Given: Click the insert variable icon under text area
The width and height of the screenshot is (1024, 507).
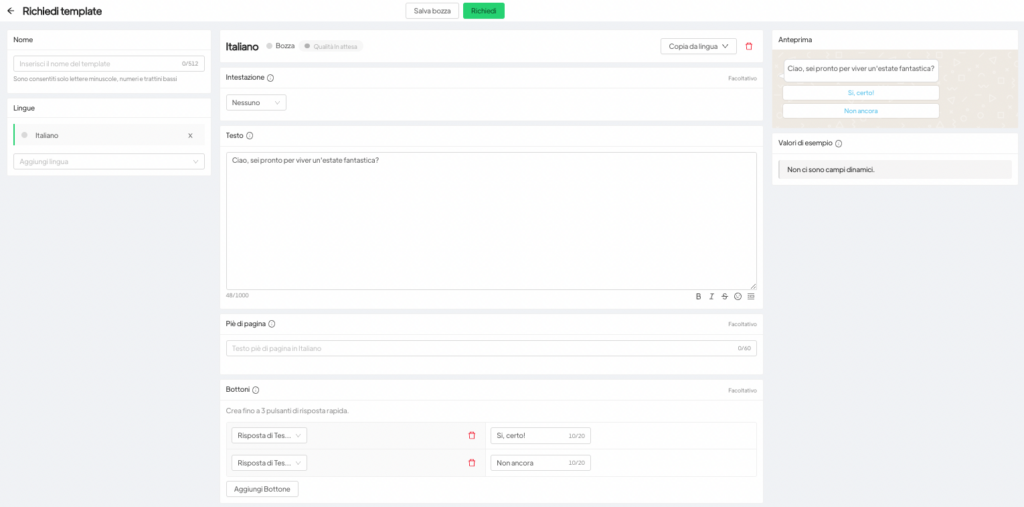Looking at the screenshot, I should click(x=751, y=296).
